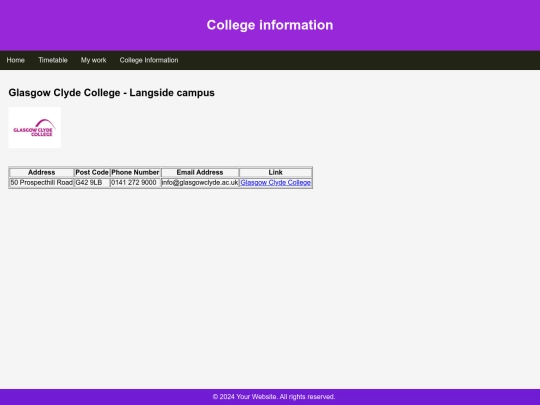The width and height of the screenshot is (540, 405).
Task: Click the 2024 copyright footer text
Action: (x=274, y=397)
